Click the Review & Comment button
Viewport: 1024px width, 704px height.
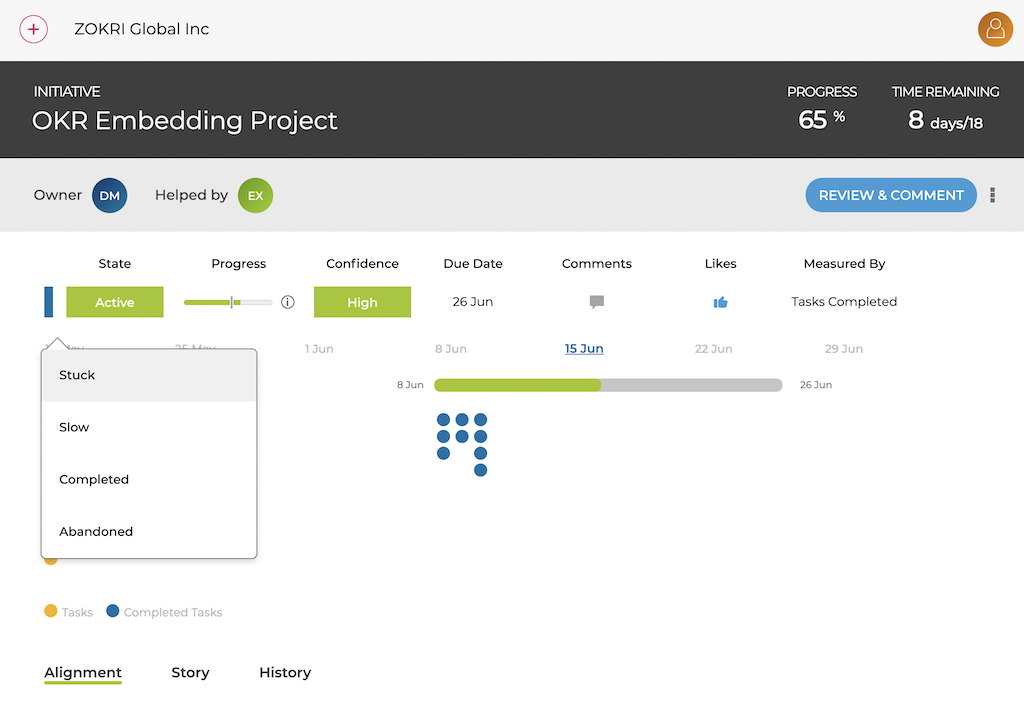tap(891, 195)
